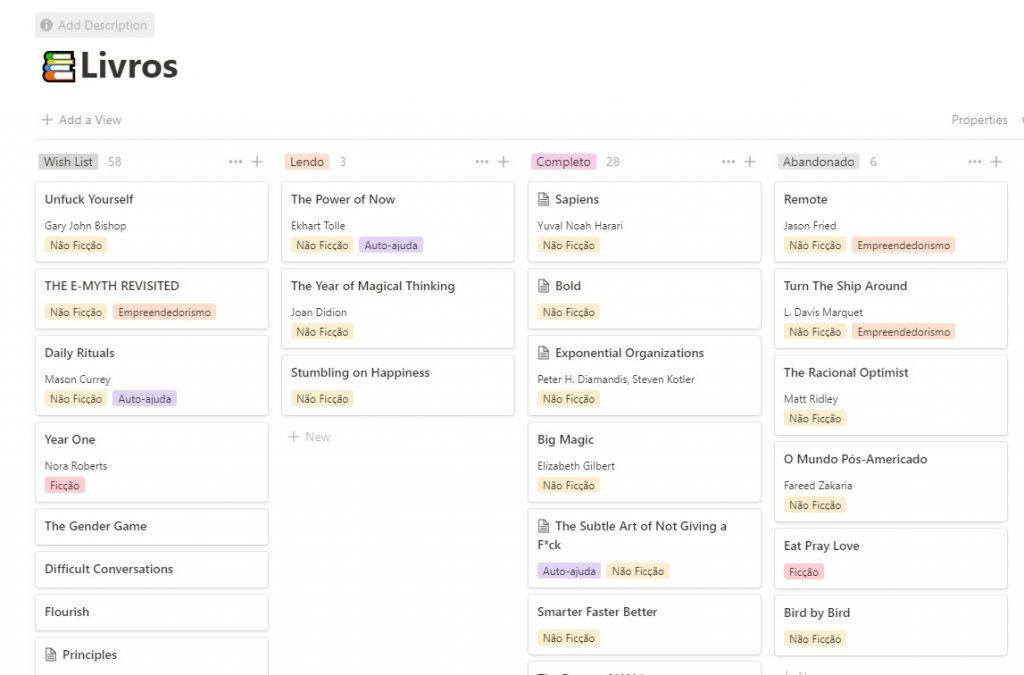1024x675 pixels.
Task: Open the Wish List column options menu
Action: click(236, 162)
